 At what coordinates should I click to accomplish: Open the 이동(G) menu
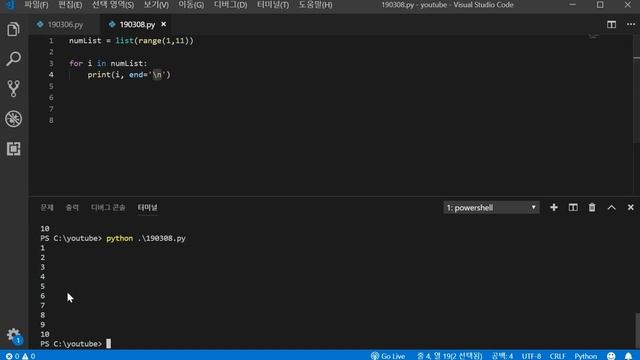191,5
